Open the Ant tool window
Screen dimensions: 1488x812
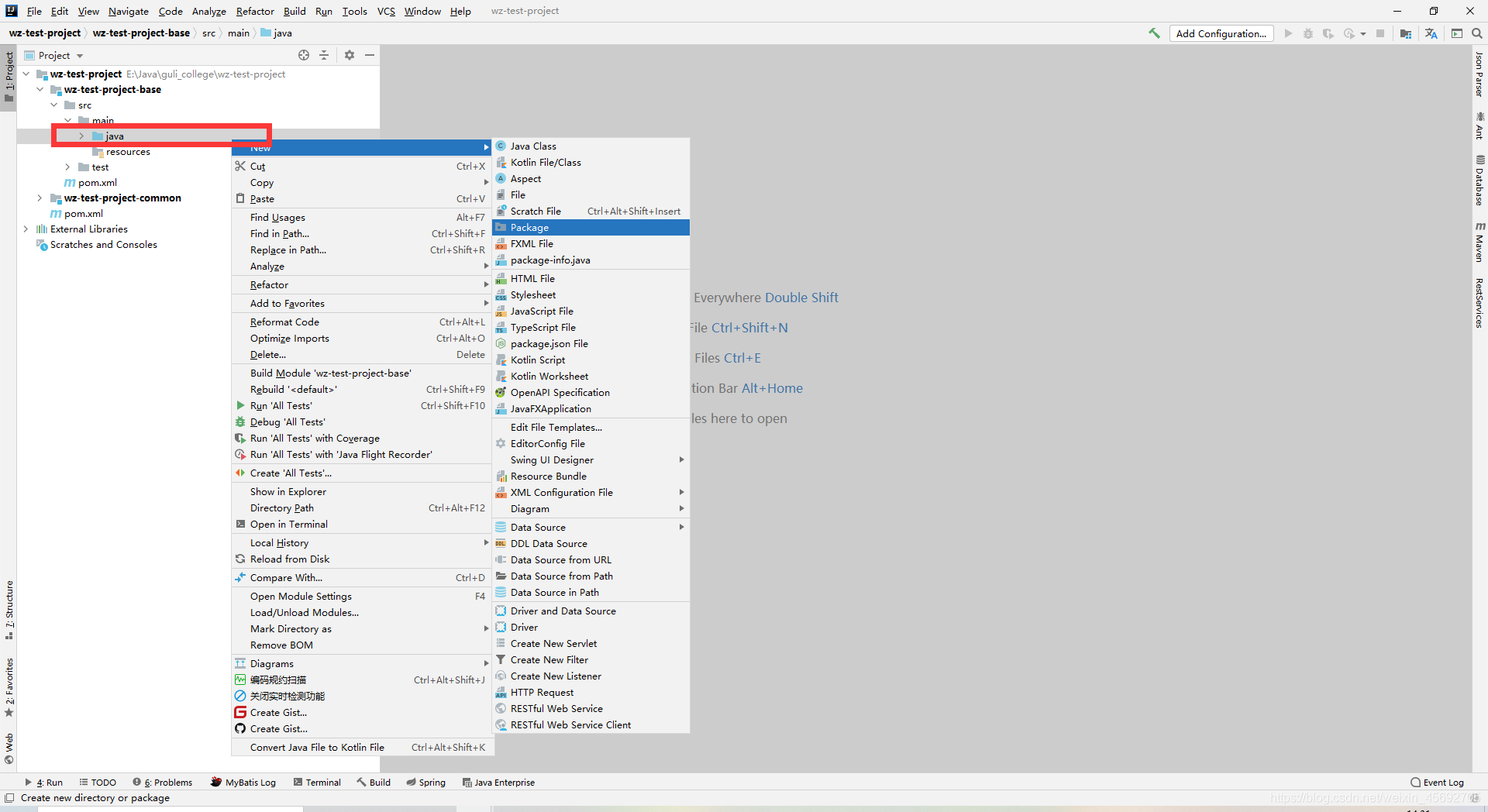pyautogui.click(x=1479, y=126)
